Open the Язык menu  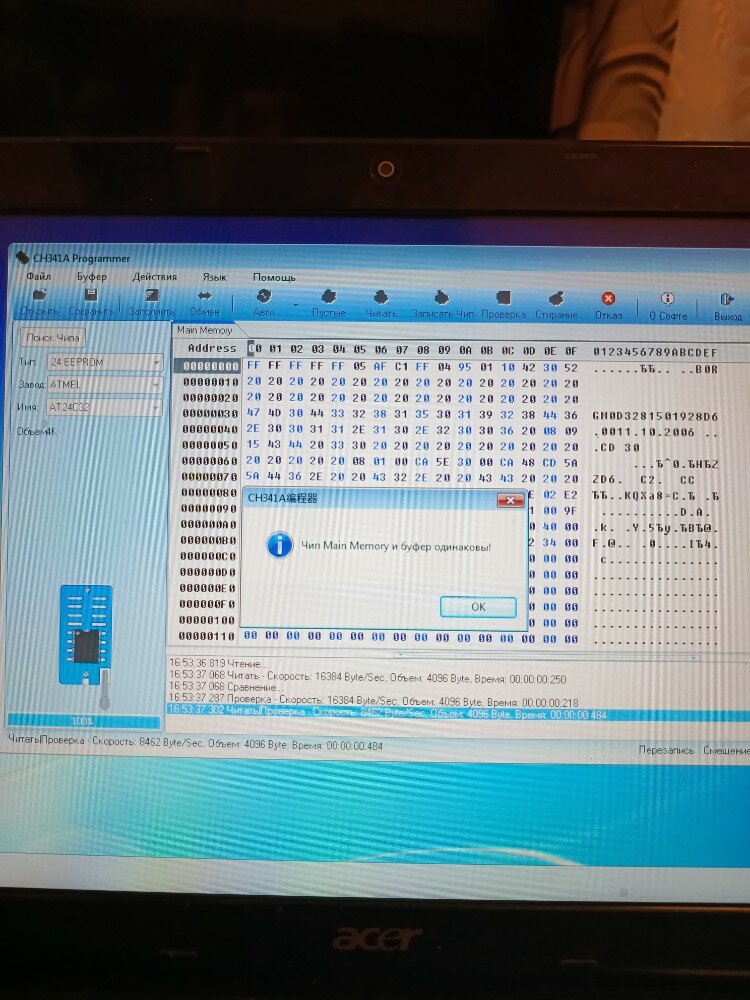214,277
